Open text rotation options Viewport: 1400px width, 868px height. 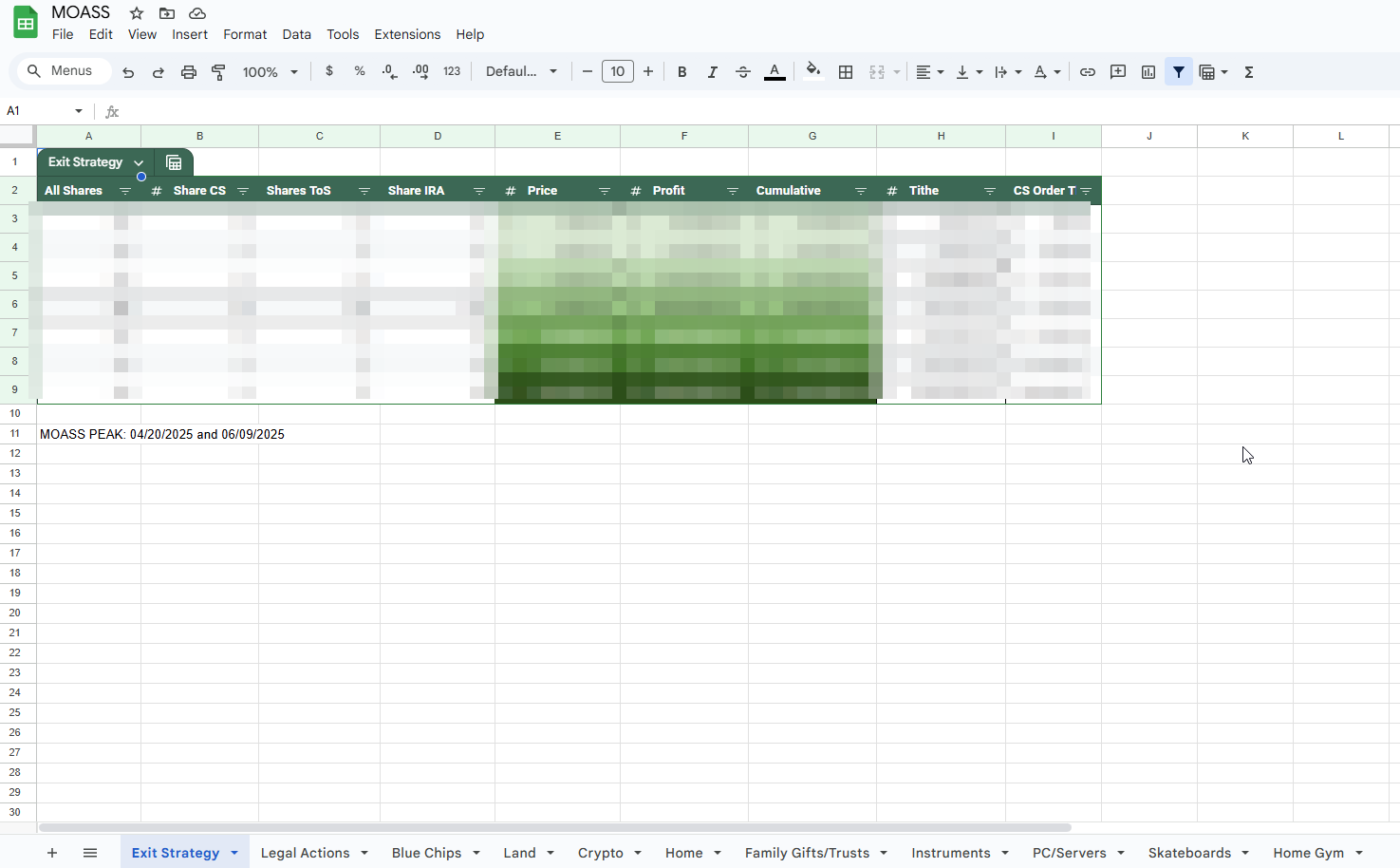click(x=1047, y=72)
